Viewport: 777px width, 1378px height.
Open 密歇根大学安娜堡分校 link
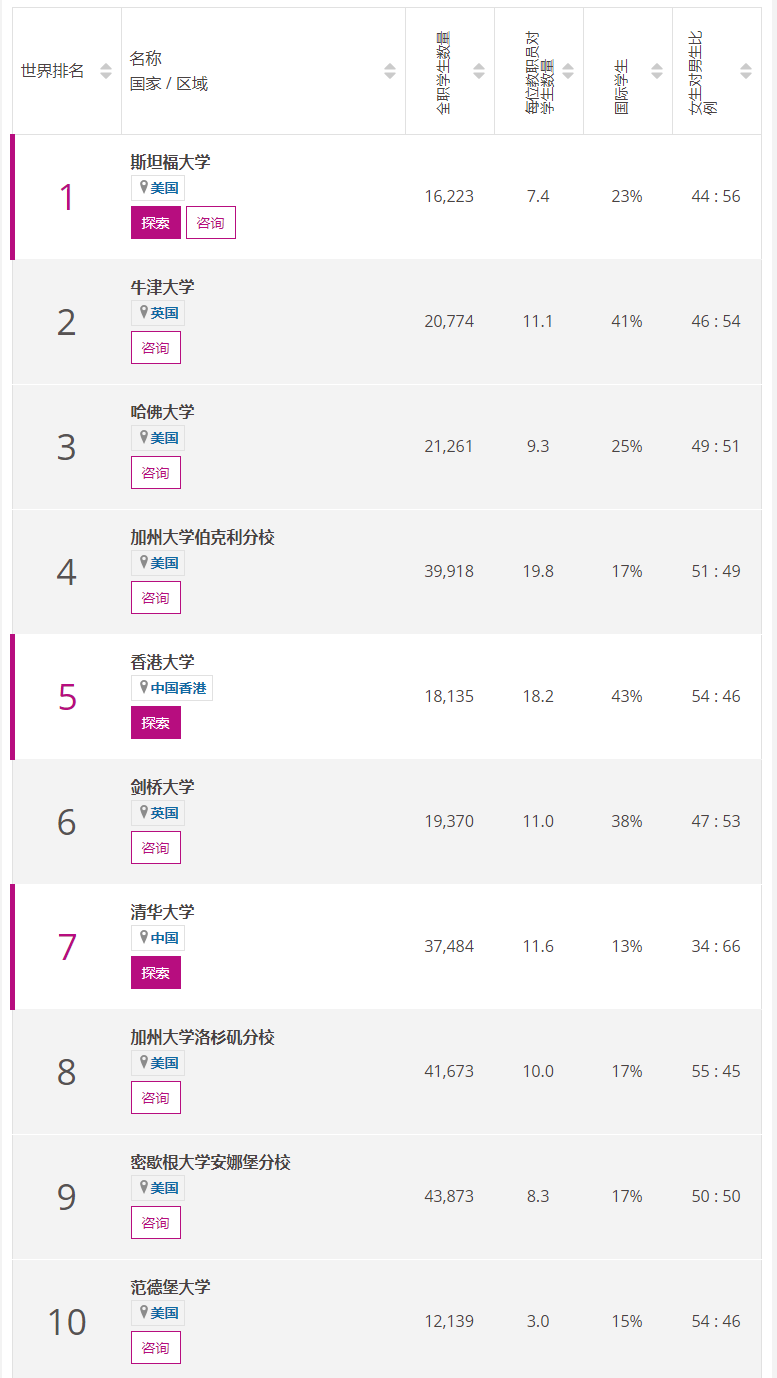(x=210, y=1162)
